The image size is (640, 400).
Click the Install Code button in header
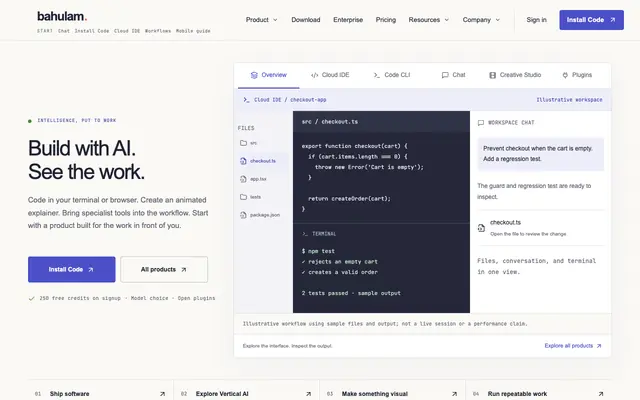pos(591,20)
